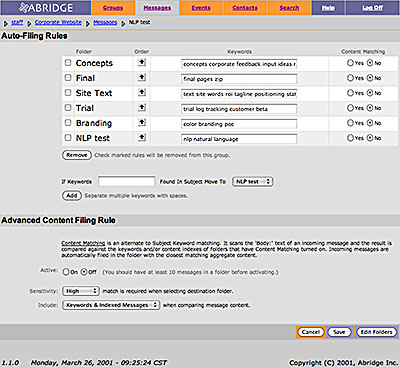Move the Trial rule up in order
Image resolution: width=400 pixels, height=368 pixels.
142,107
